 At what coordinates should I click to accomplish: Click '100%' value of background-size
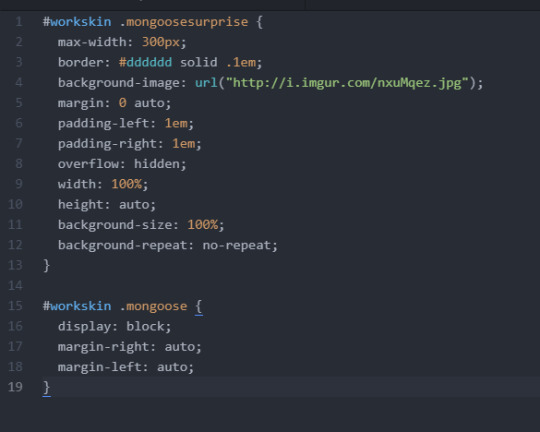click(x=202, y=225)
